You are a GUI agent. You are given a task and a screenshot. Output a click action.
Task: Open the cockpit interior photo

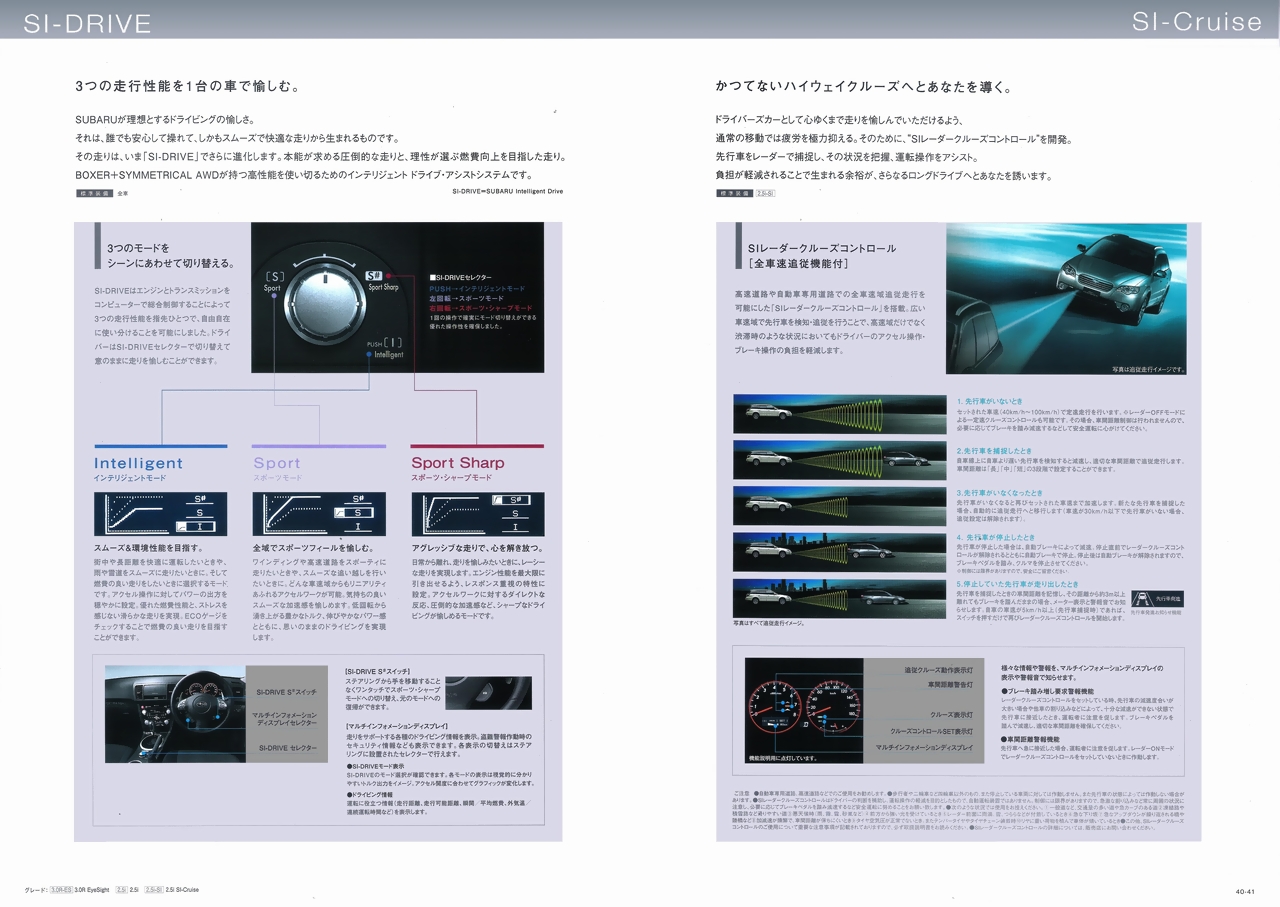coord(175,715)
